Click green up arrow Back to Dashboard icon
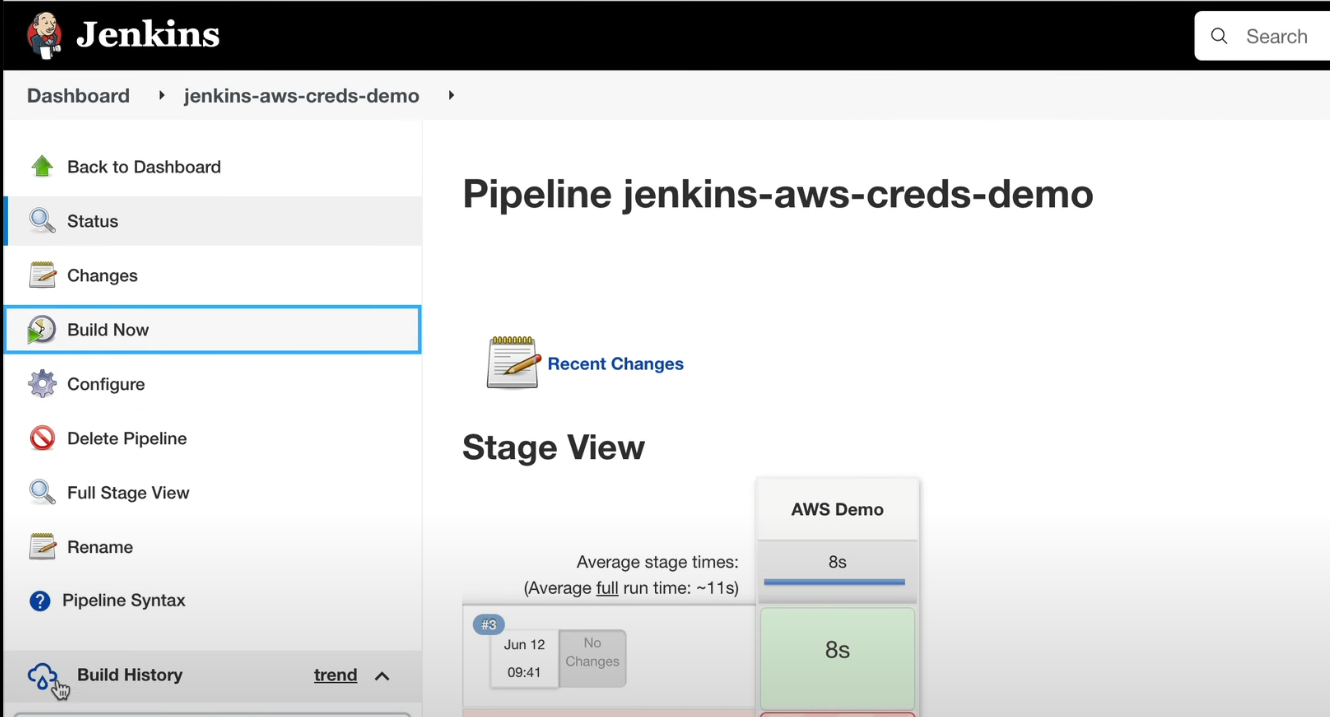 [x=42, y=167]
